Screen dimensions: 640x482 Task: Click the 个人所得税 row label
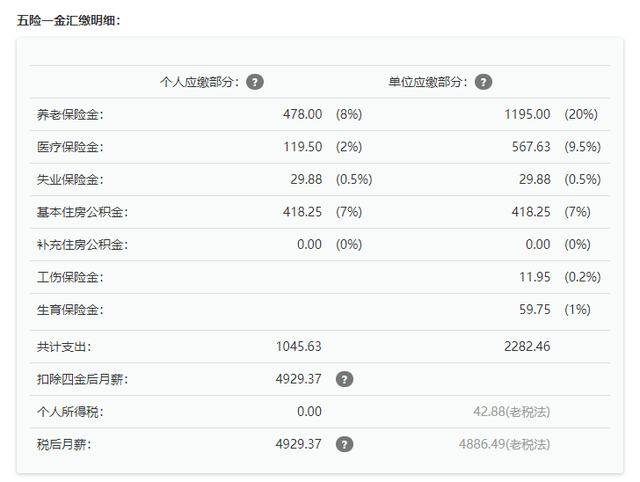click(x=70, y=412)
